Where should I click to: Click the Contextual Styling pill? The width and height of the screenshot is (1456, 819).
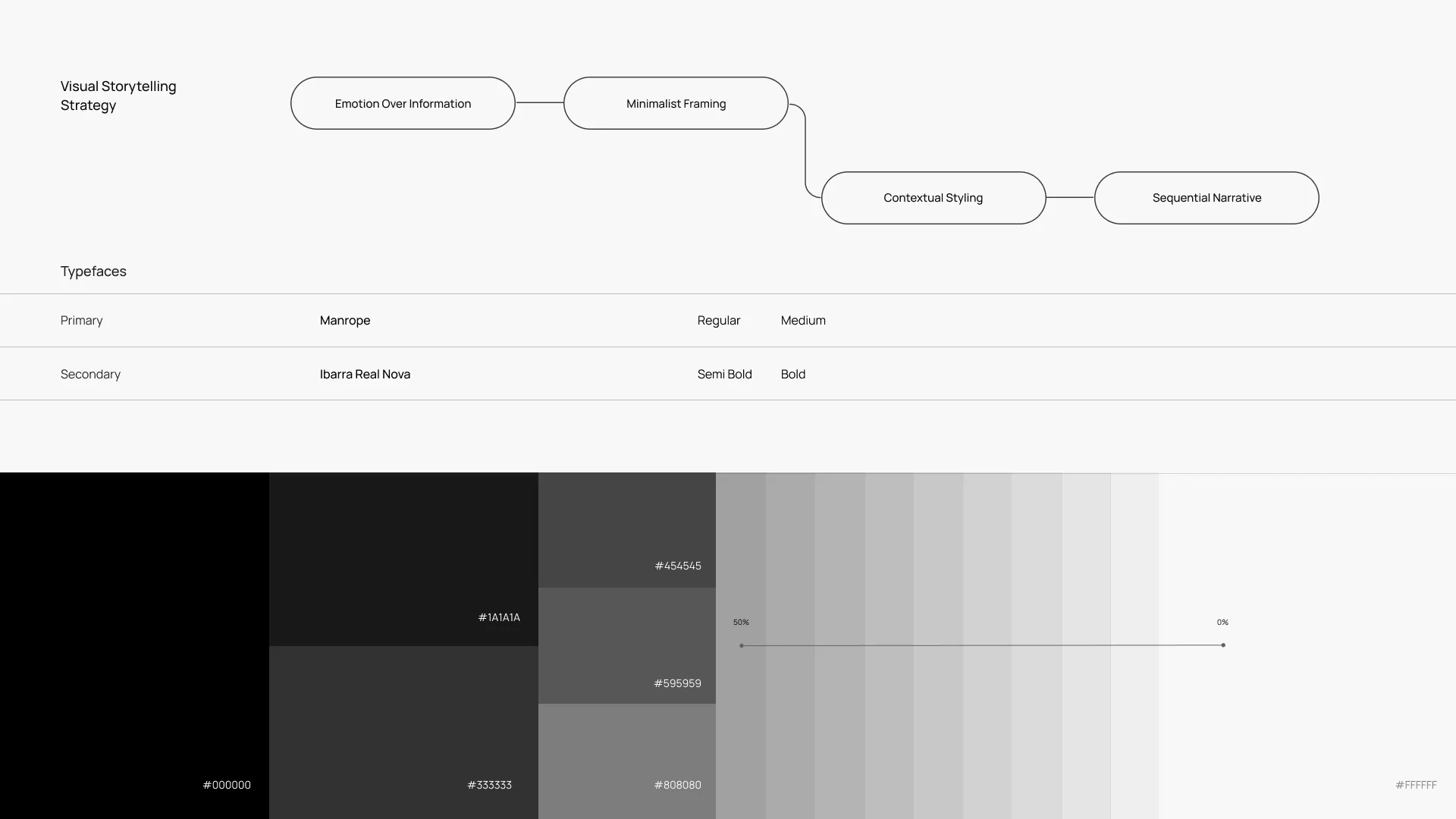pos(934,198)
